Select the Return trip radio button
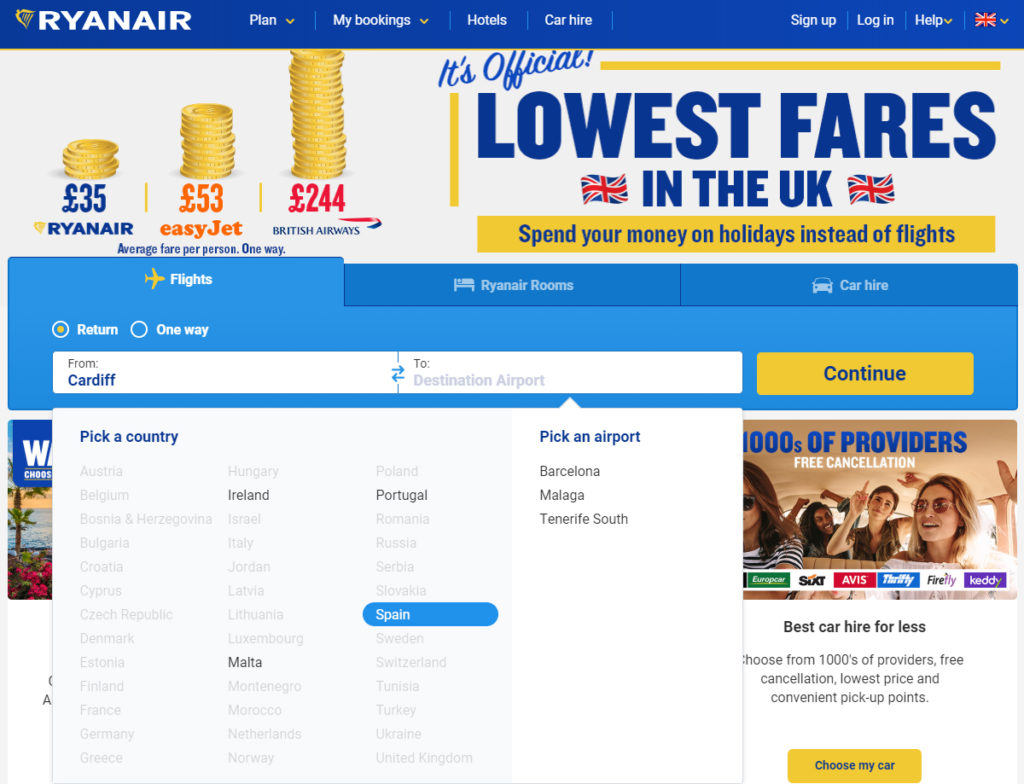 [61, 329]
